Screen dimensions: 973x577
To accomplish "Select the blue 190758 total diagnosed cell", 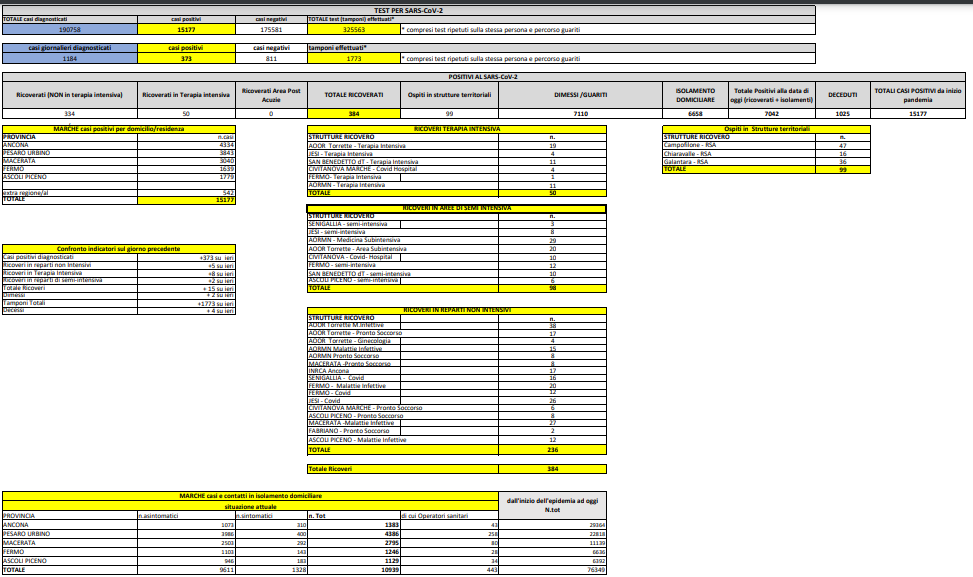I will (68, 30).
